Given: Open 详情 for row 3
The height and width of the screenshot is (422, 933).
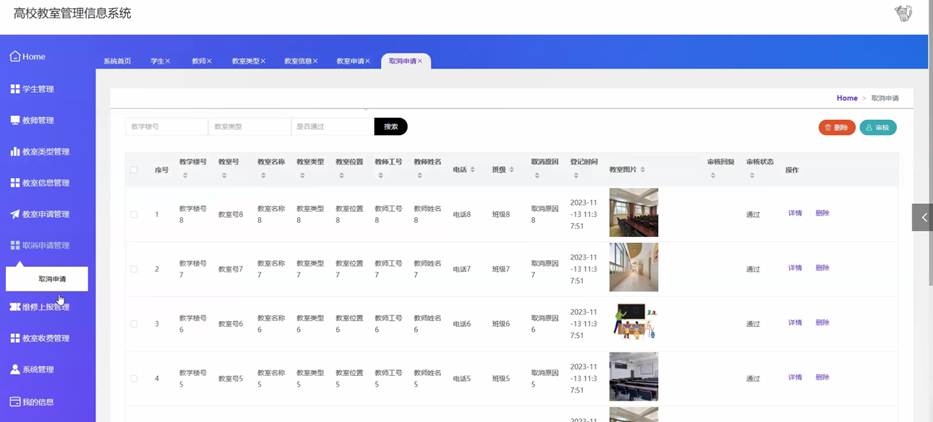Looking at the screenshot, I should point(795,323).
